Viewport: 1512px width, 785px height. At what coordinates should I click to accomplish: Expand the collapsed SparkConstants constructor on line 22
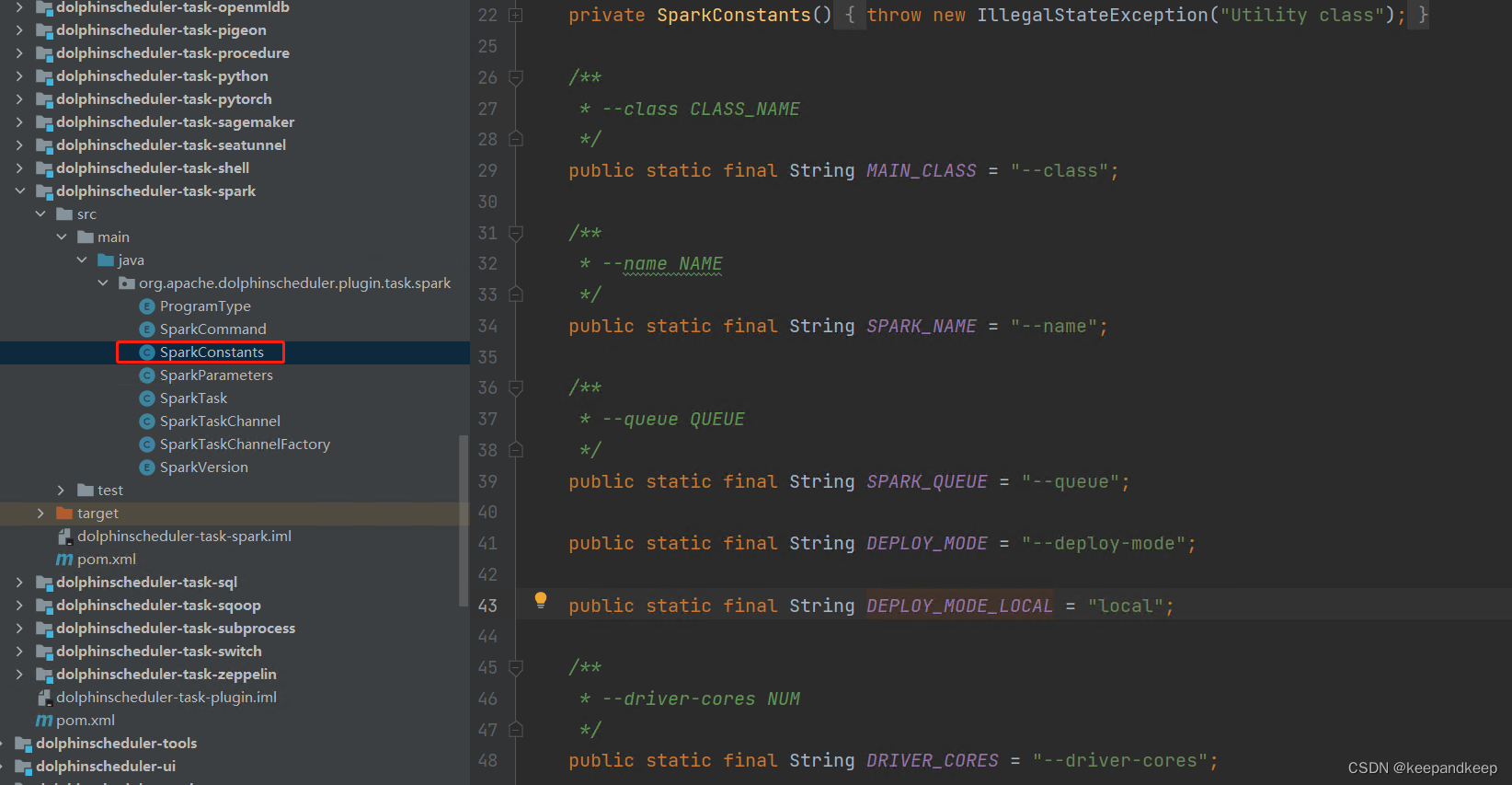point(516,16)
